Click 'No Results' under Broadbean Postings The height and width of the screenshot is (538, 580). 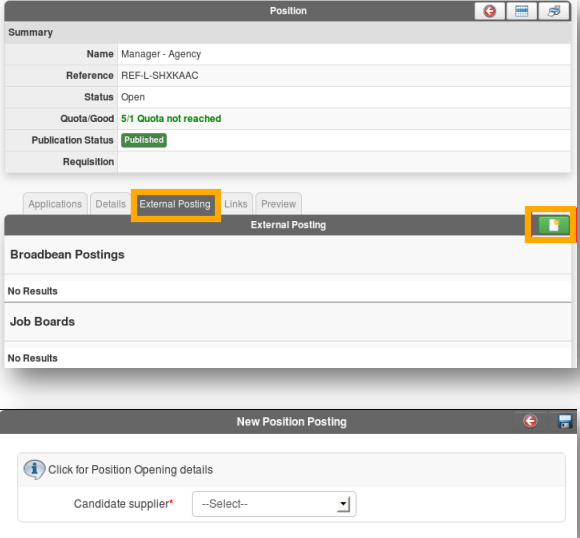pyautogui.click(x=33, y=291)
